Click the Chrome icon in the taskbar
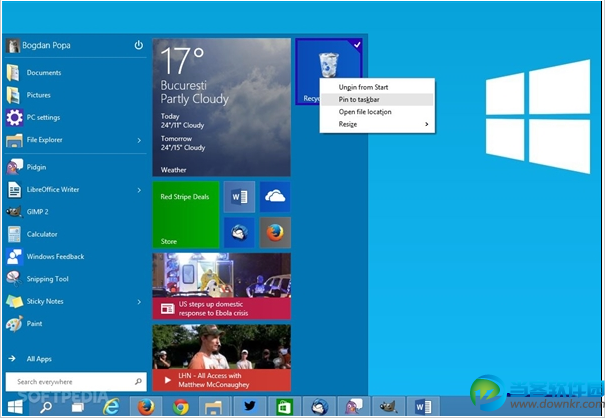606x418 pixels. (180, 406)
